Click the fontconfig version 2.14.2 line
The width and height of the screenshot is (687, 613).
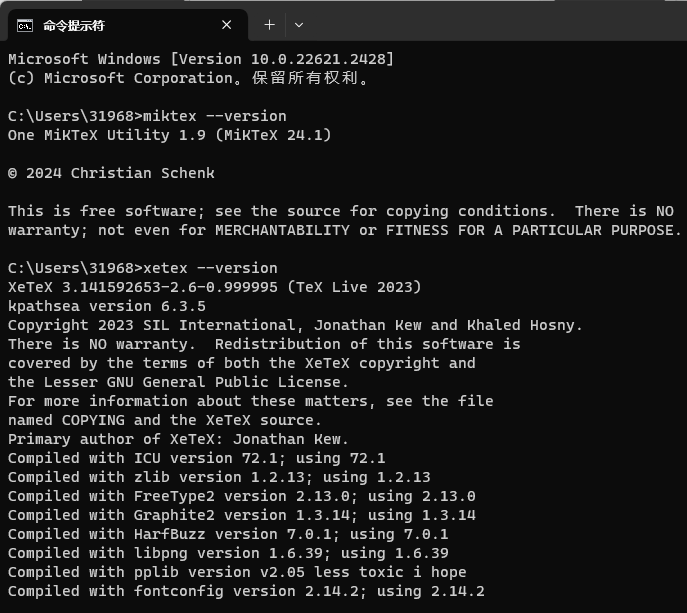[x=246, y=591]
